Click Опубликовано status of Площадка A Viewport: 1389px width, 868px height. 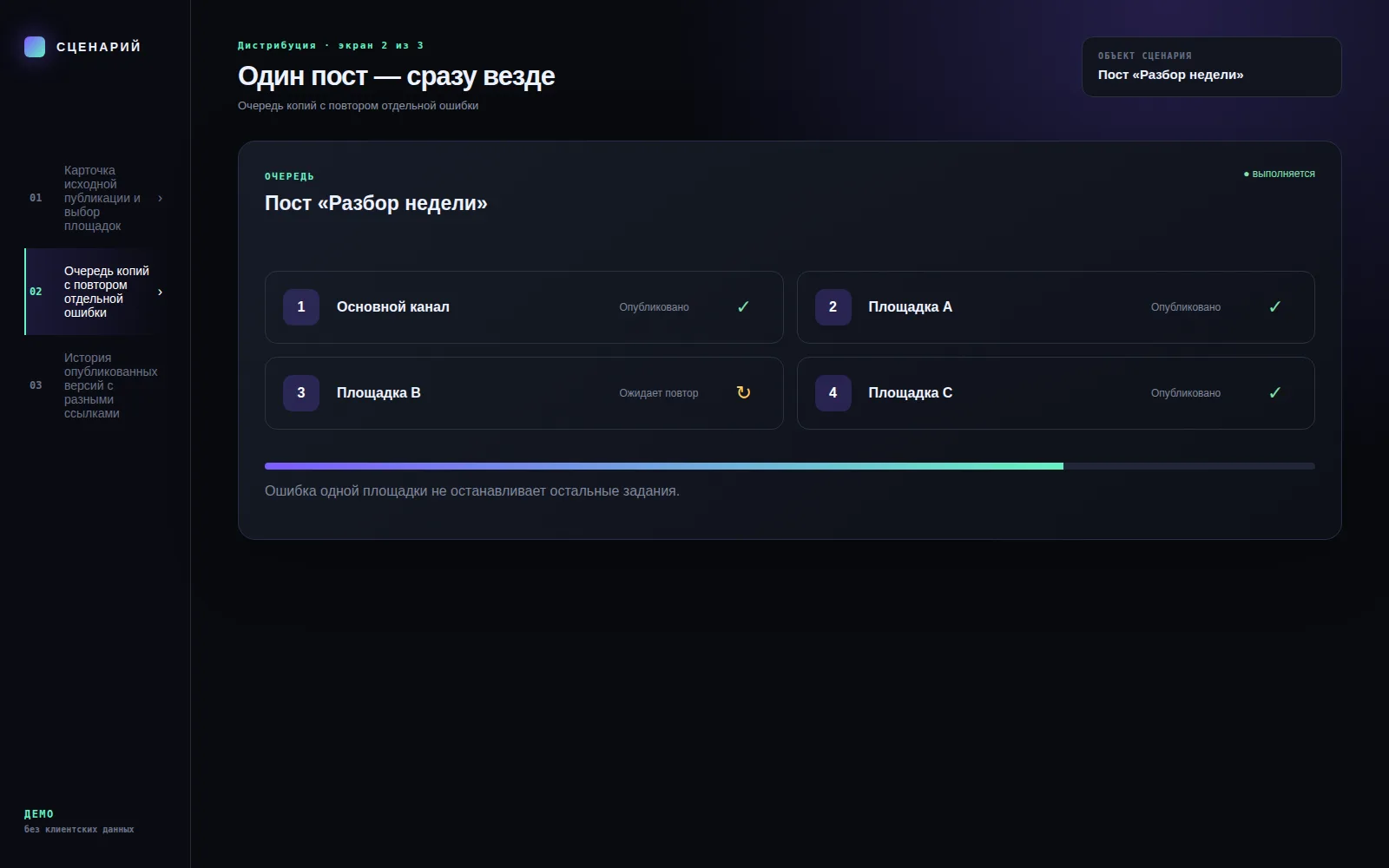(1185, 307)
